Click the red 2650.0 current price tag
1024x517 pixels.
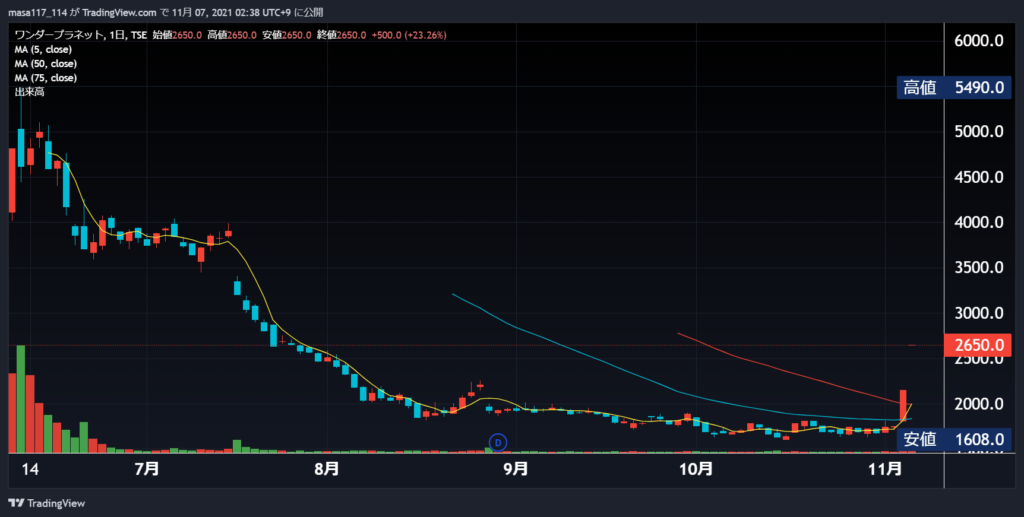coord(978,345)
